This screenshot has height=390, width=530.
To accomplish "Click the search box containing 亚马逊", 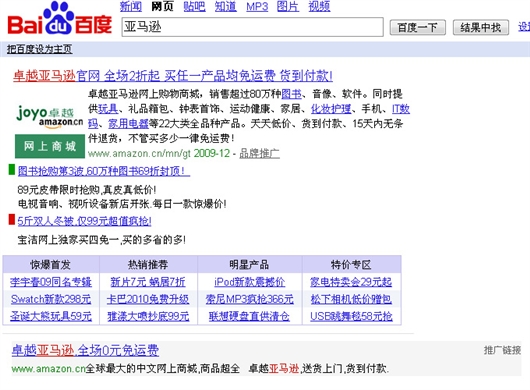I will tap(252, 27).
